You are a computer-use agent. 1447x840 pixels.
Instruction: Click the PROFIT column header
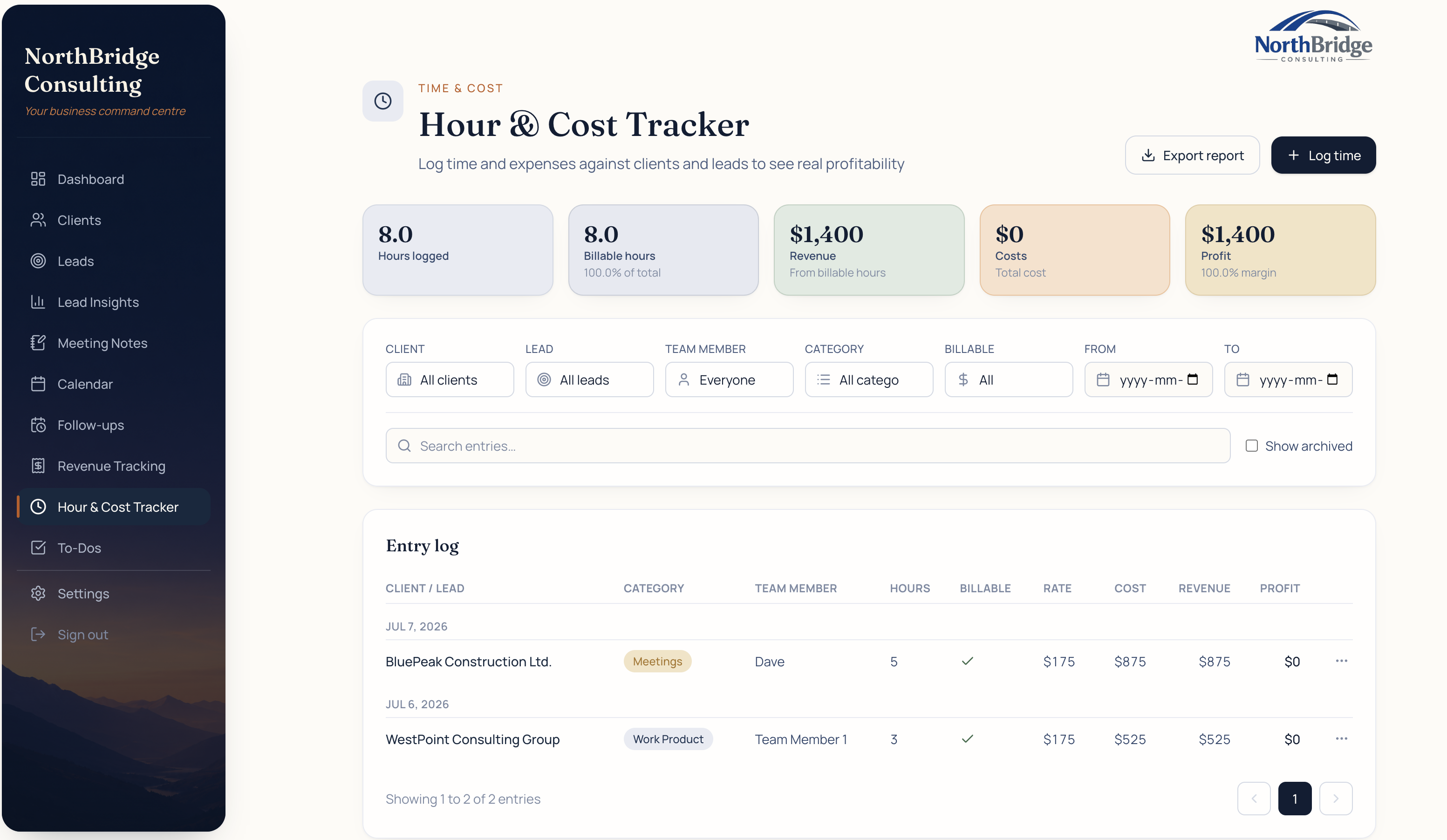pyautogui.click(x=1280, y=588)
